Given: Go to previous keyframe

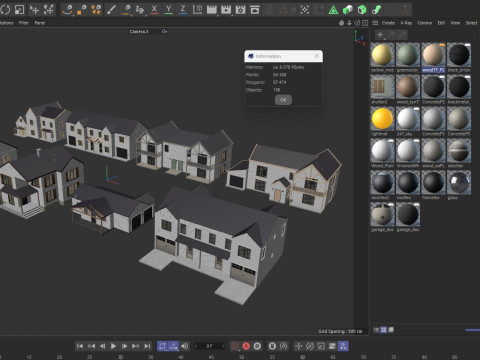Looking at the screenshot, I should 91,346.
